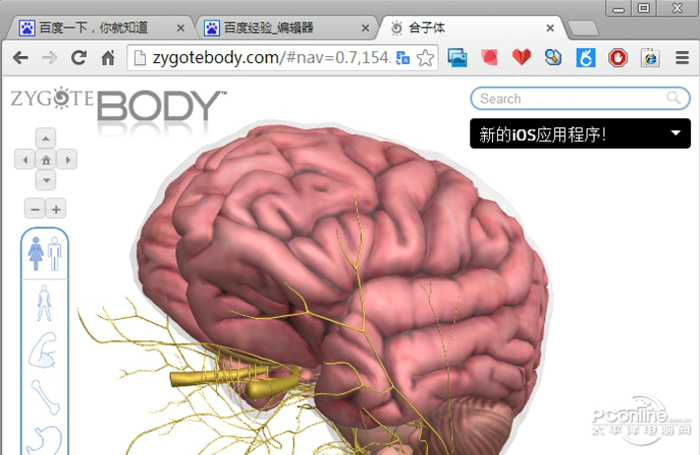The width and height of the screenshot is (700, 455).
Task: Switch to 百度一下，你就知道 tab
Action: tap(102, 28)
